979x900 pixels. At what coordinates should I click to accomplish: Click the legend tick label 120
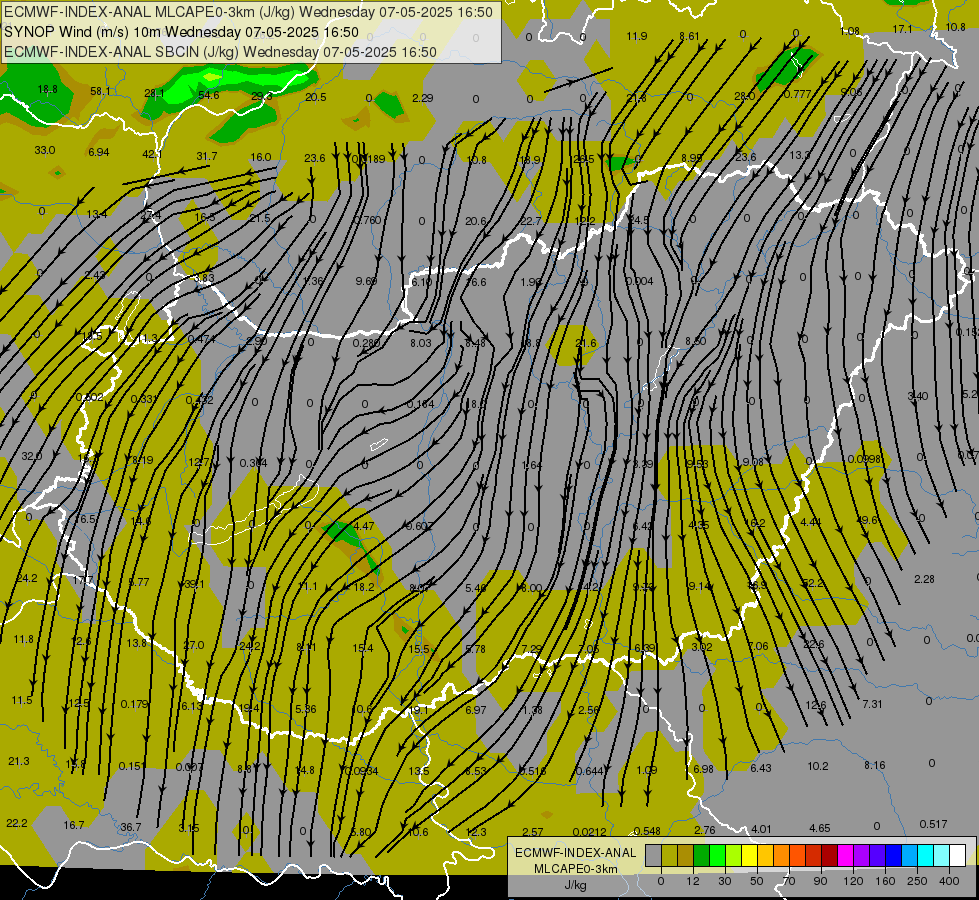click(x=853, y=881)
